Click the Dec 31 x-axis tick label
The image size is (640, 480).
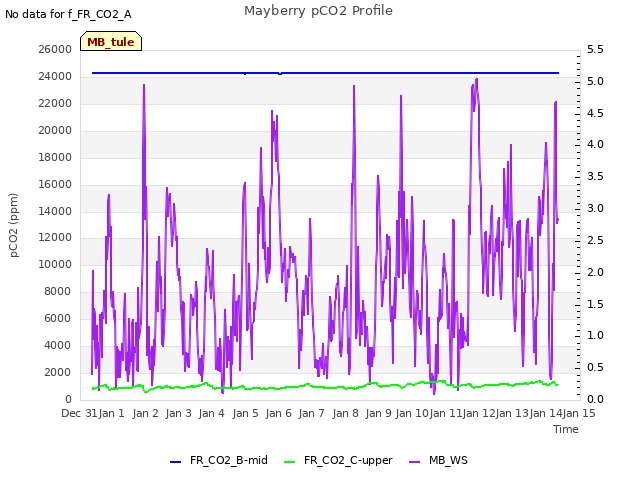[79, 413]
